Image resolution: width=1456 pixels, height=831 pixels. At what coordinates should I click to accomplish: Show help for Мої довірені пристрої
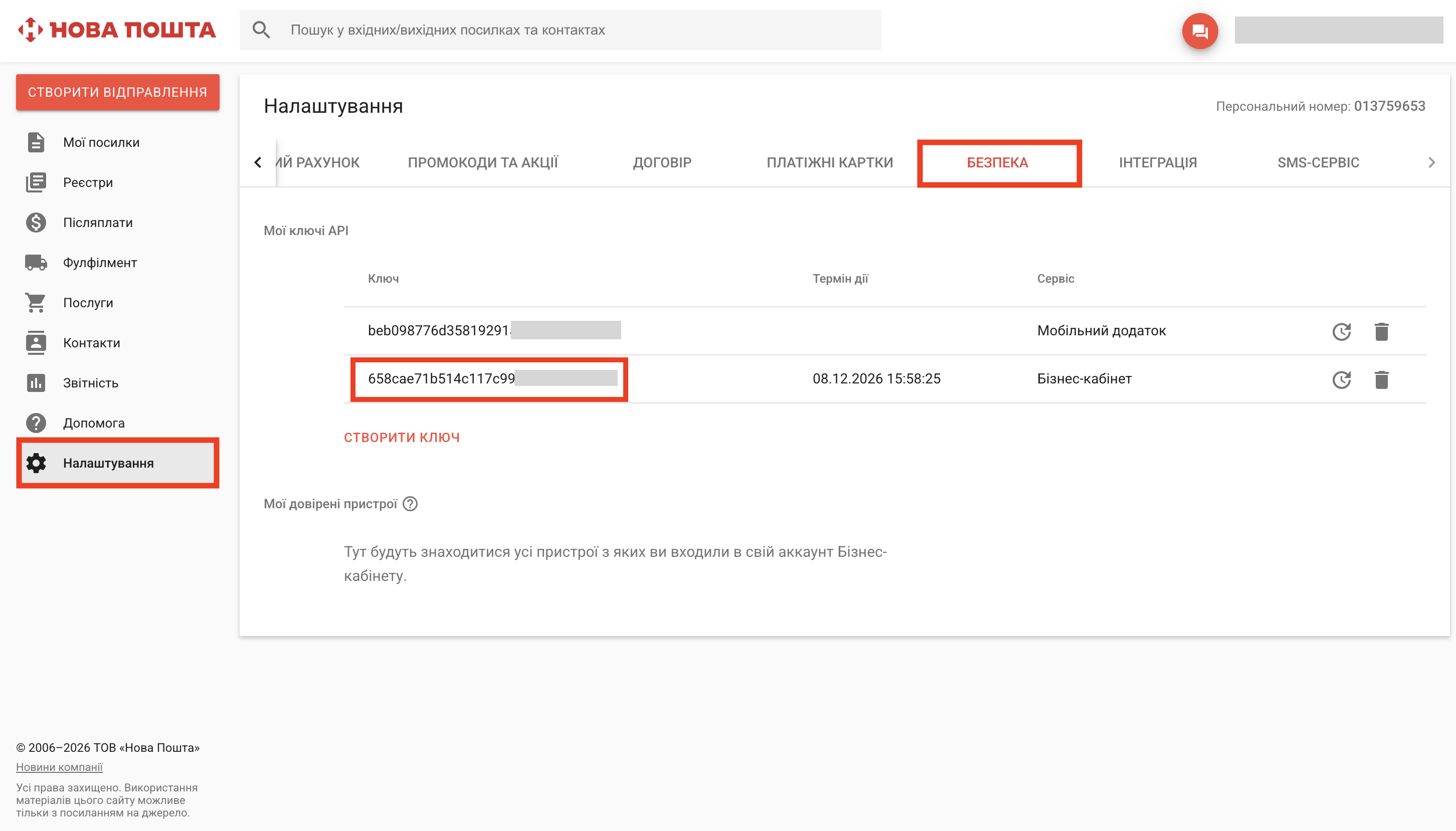tap(411, 504)
